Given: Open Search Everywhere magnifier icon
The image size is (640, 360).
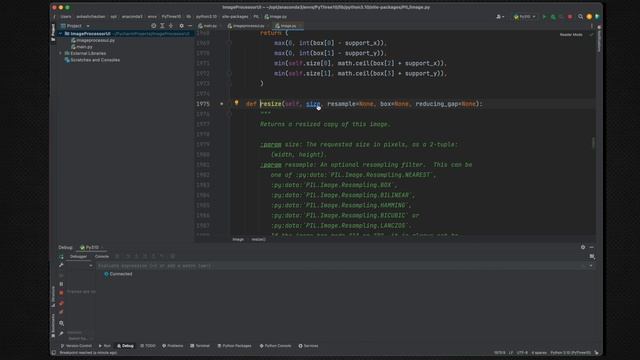Looking at the screenshot, I should point(580,17).
